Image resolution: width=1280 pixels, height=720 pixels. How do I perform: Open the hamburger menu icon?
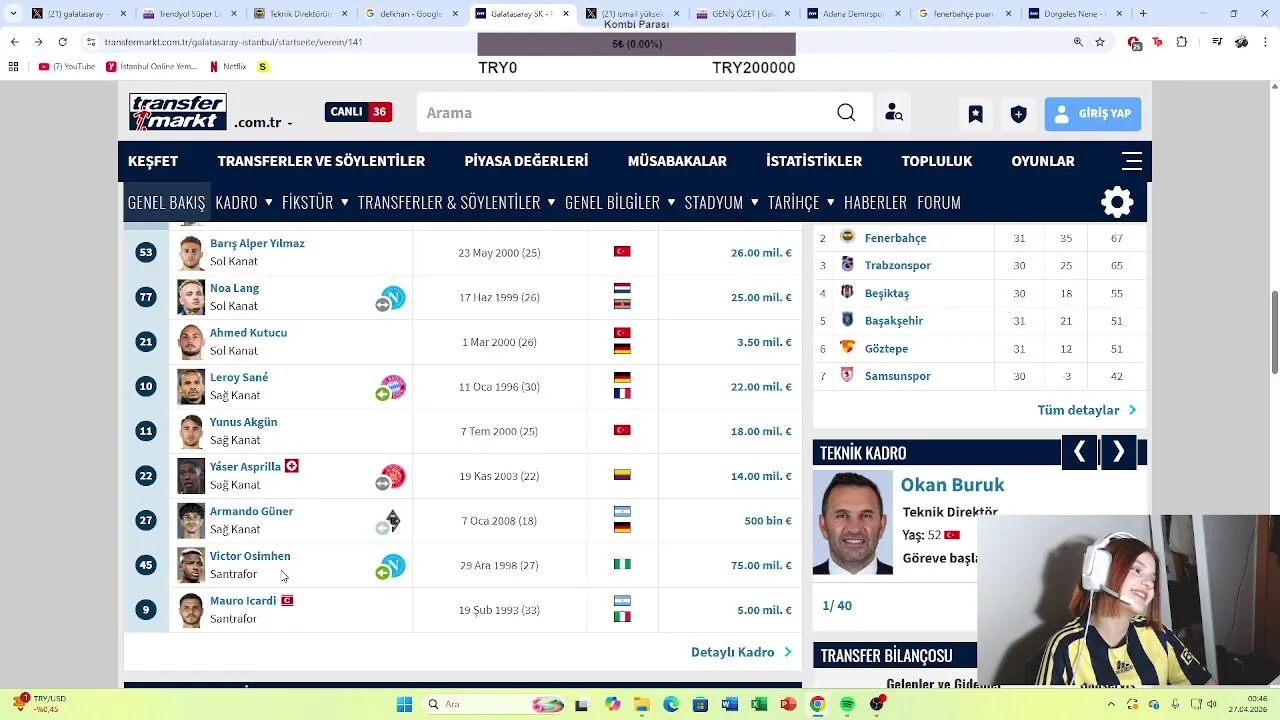(x=1132, y=161)
